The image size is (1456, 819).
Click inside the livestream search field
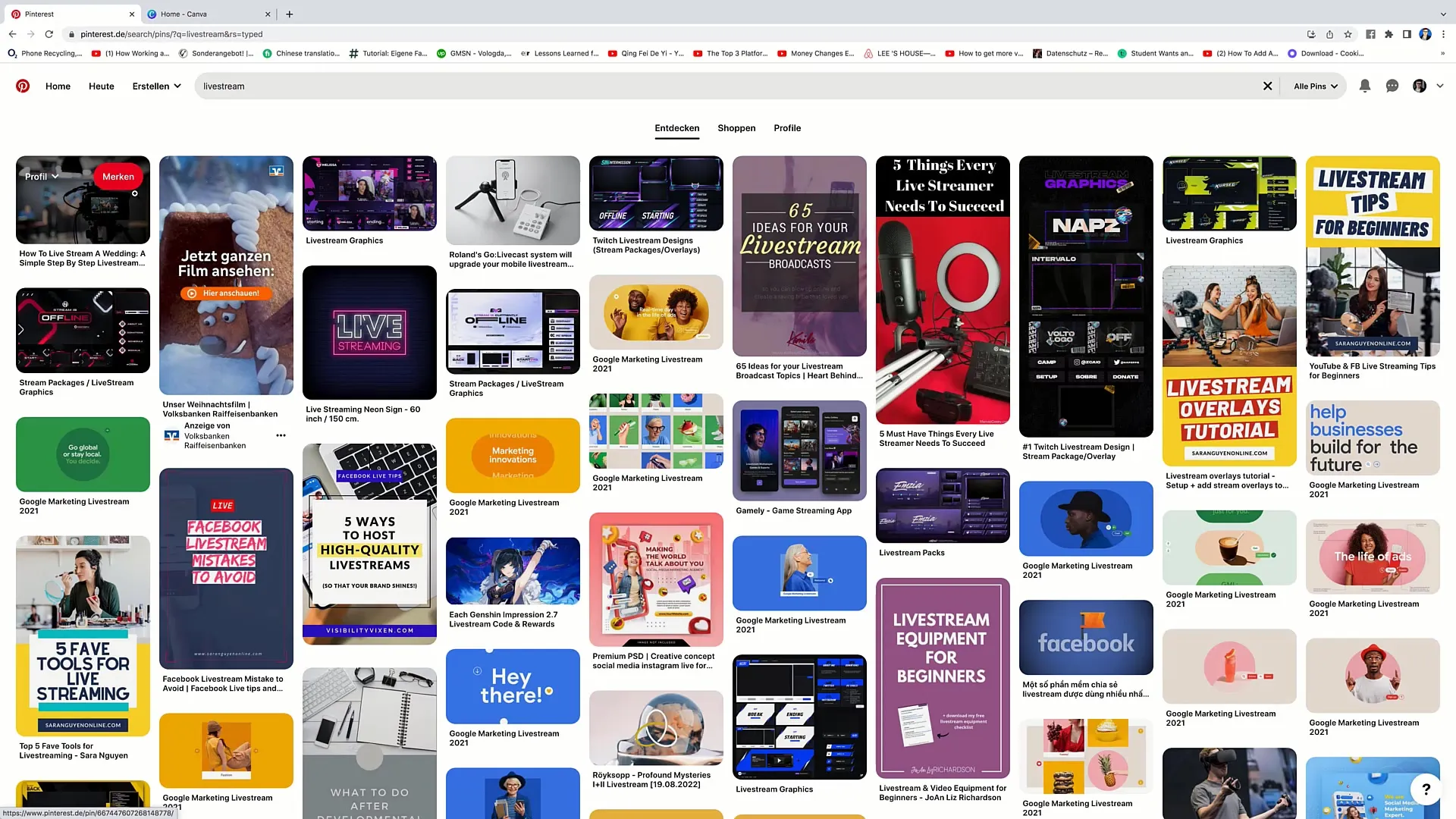[728, 86]
